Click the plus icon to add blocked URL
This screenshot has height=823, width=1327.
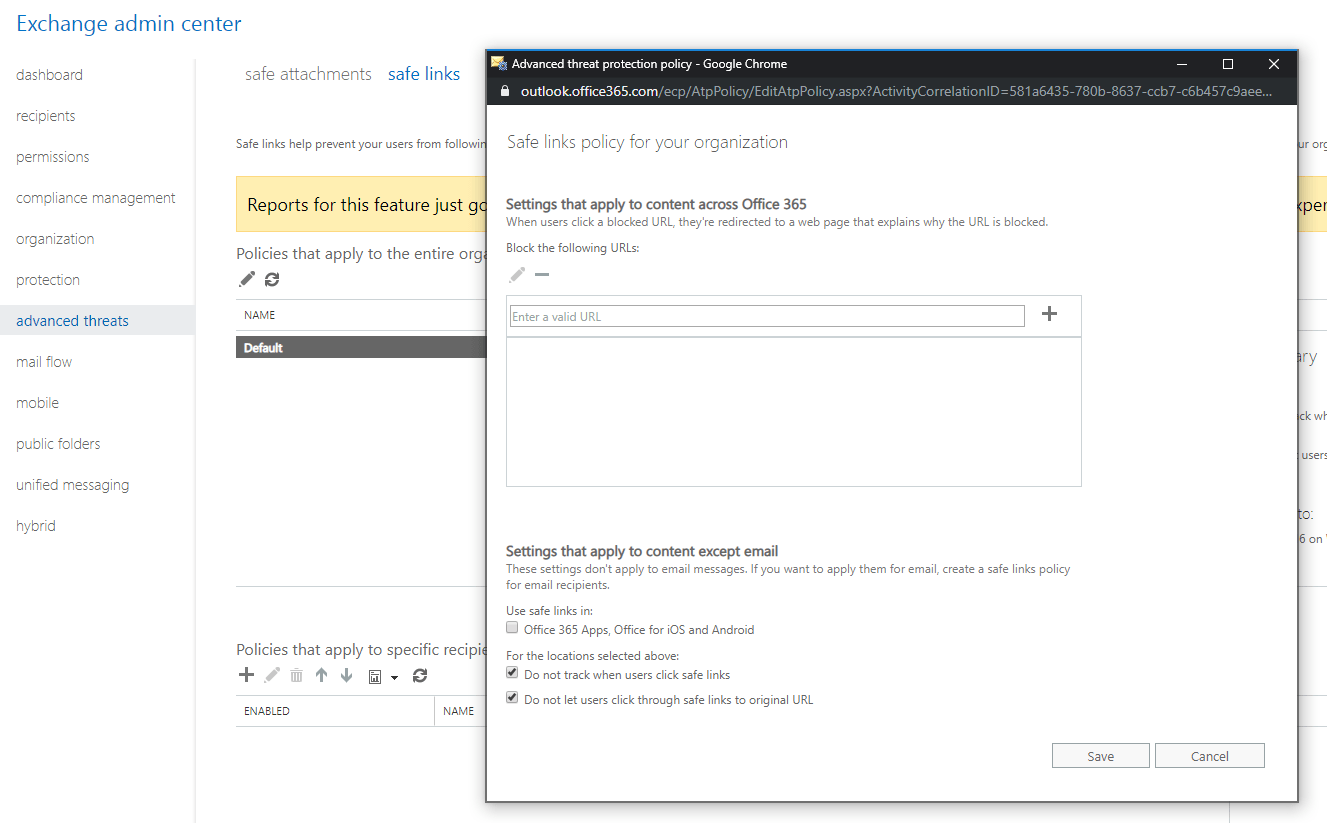[x=1049, y=314]
